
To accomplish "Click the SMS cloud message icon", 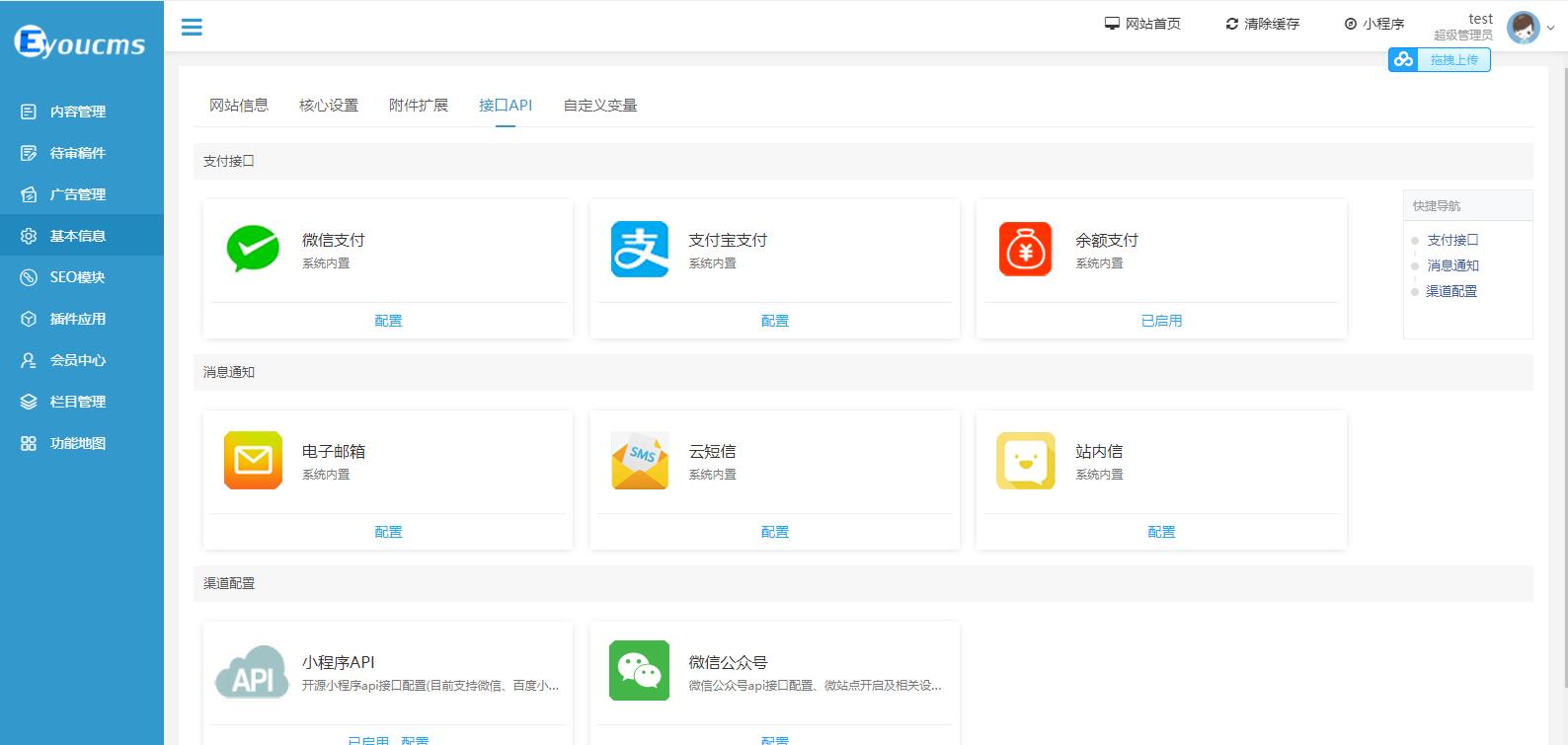I will pos(640,460).
